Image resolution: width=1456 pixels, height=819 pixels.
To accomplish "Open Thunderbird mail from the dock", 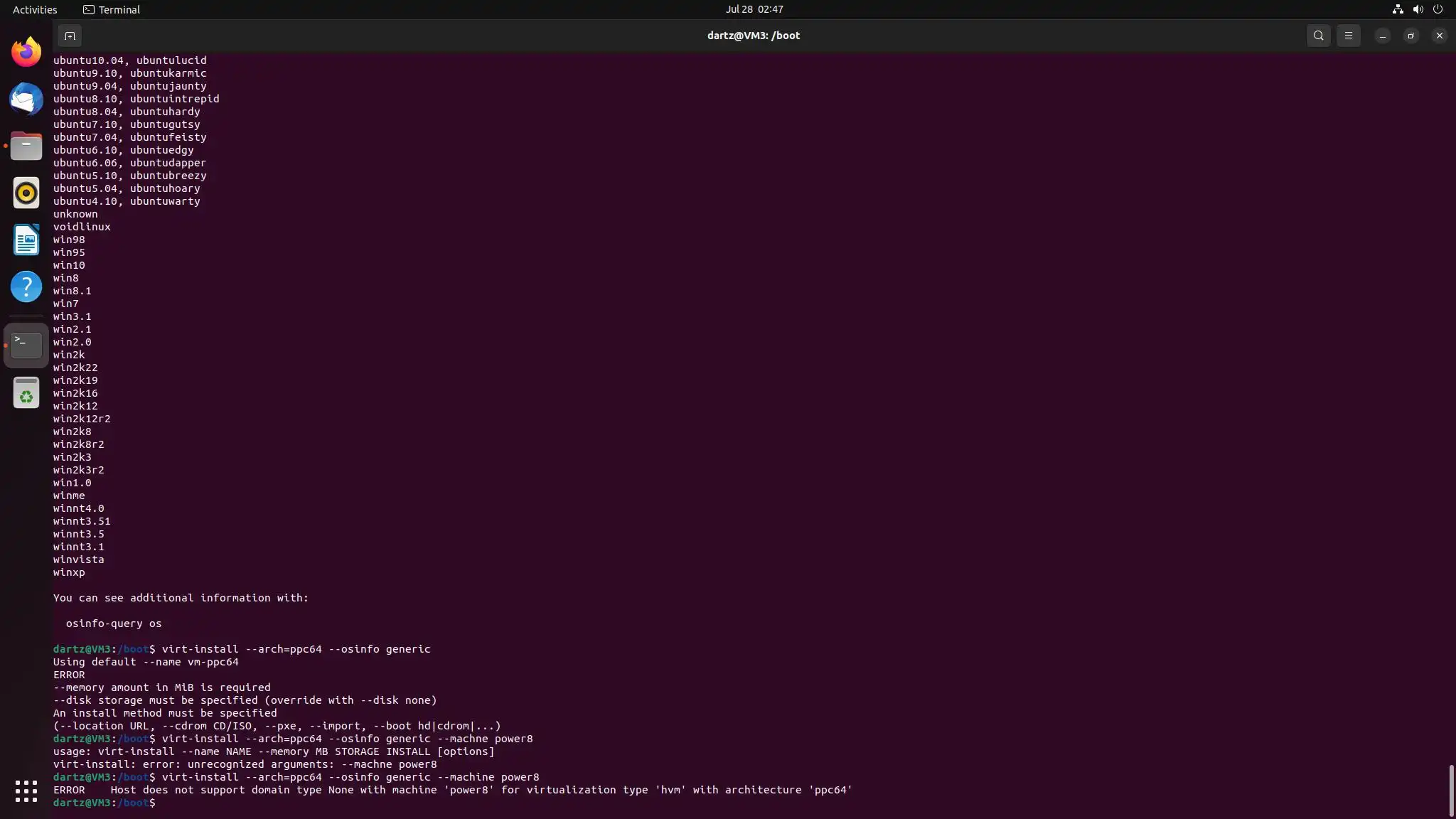I will [26, 99].
